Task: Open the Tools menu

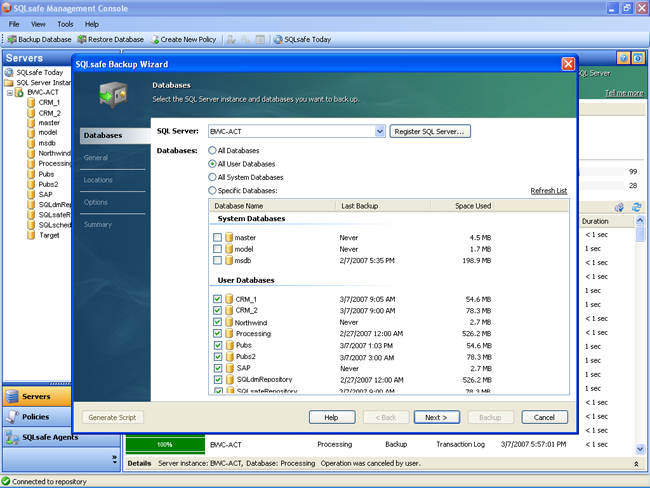Action: tap(65, 24)
